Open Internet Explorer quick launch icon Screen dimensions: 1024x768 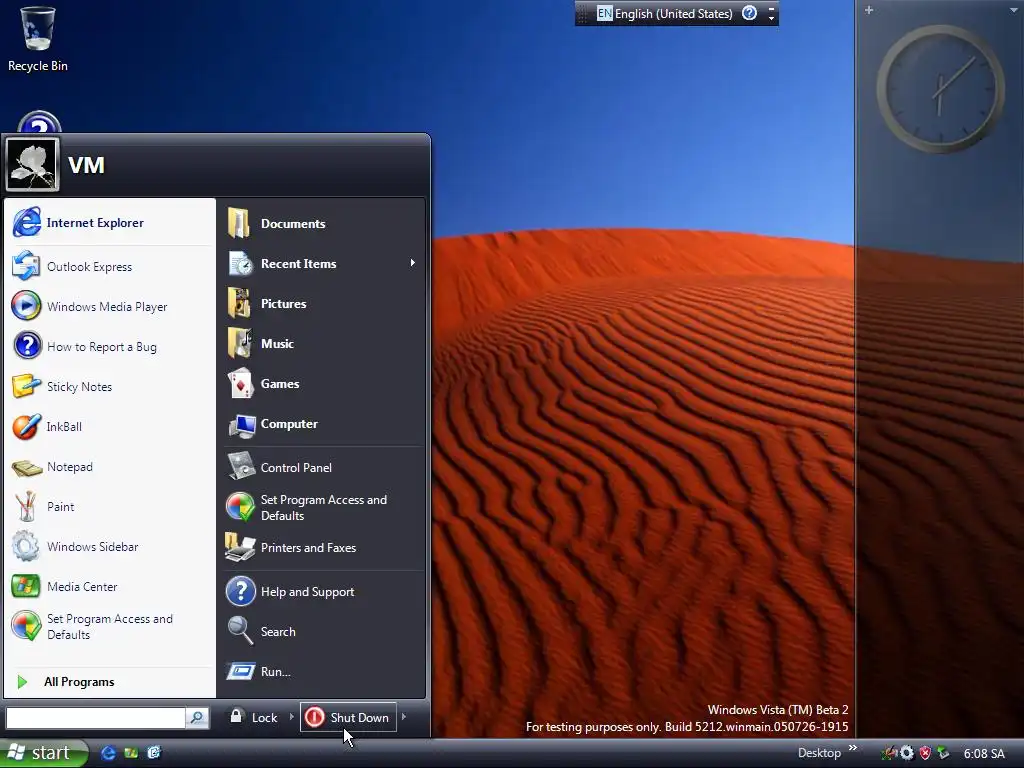coord(108,753)
